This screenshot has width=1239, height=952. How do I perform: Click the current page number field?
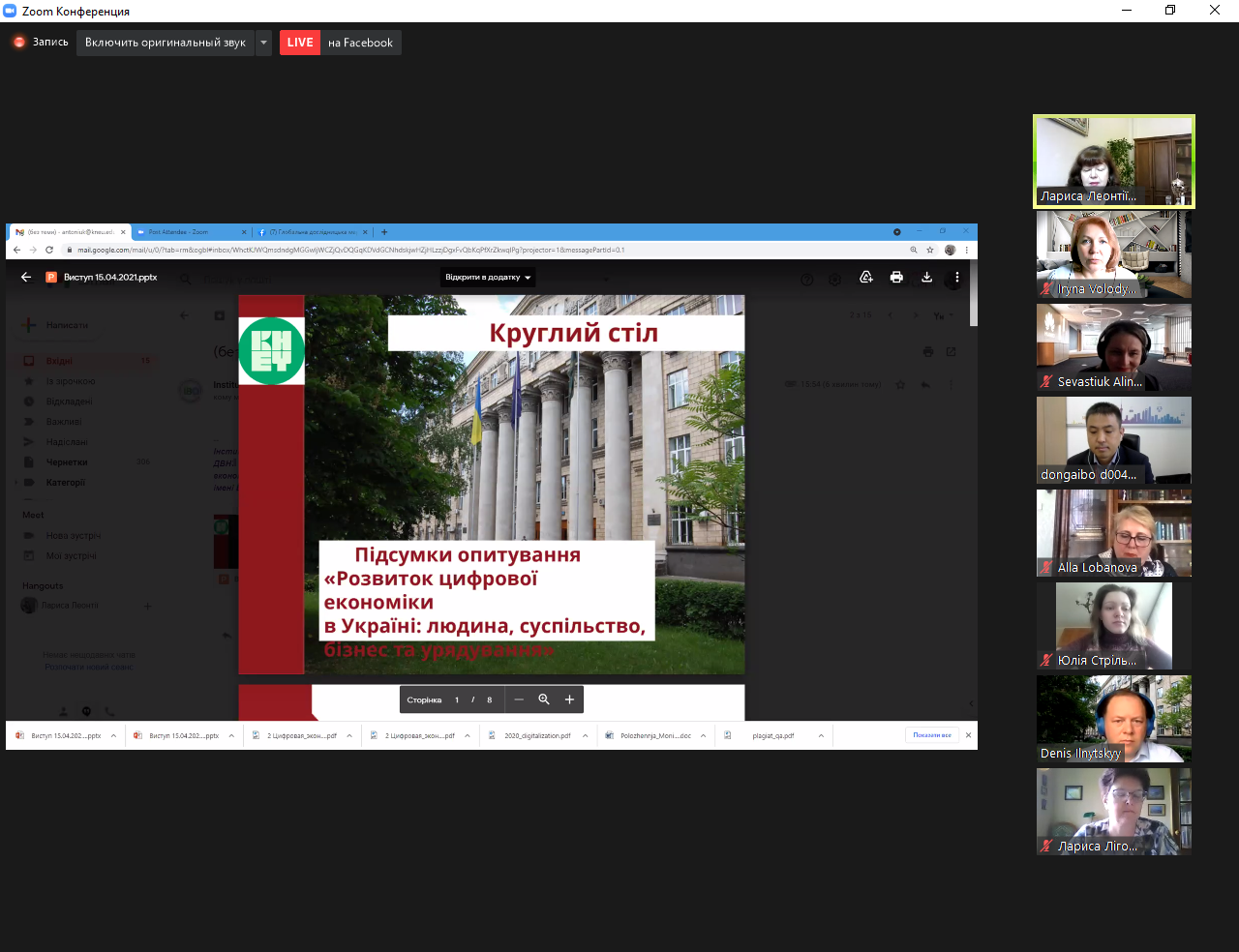[x=457, y=699]
